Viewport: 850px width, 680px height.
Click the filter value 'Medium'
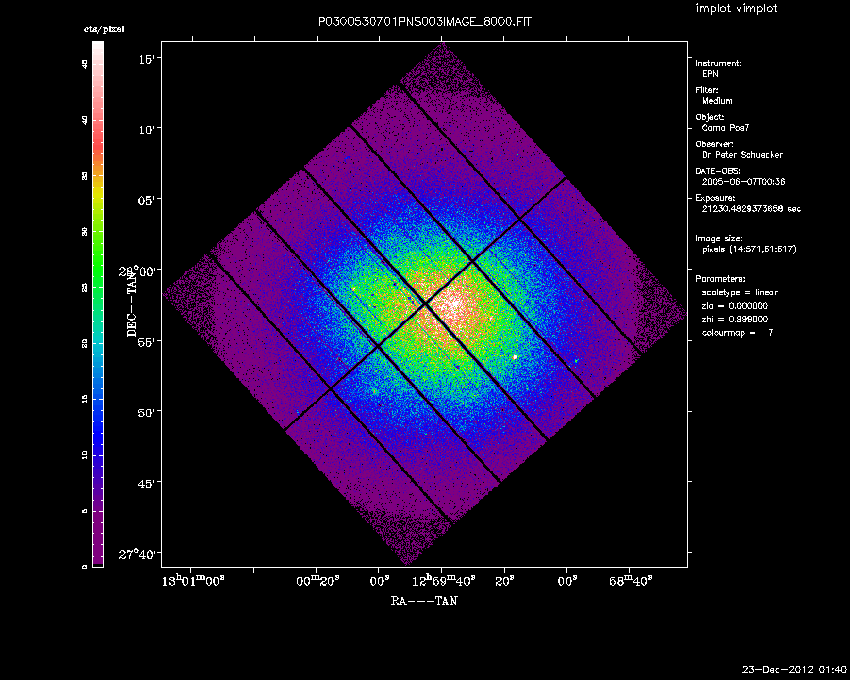pyautogui.click(x=717, y=101)
